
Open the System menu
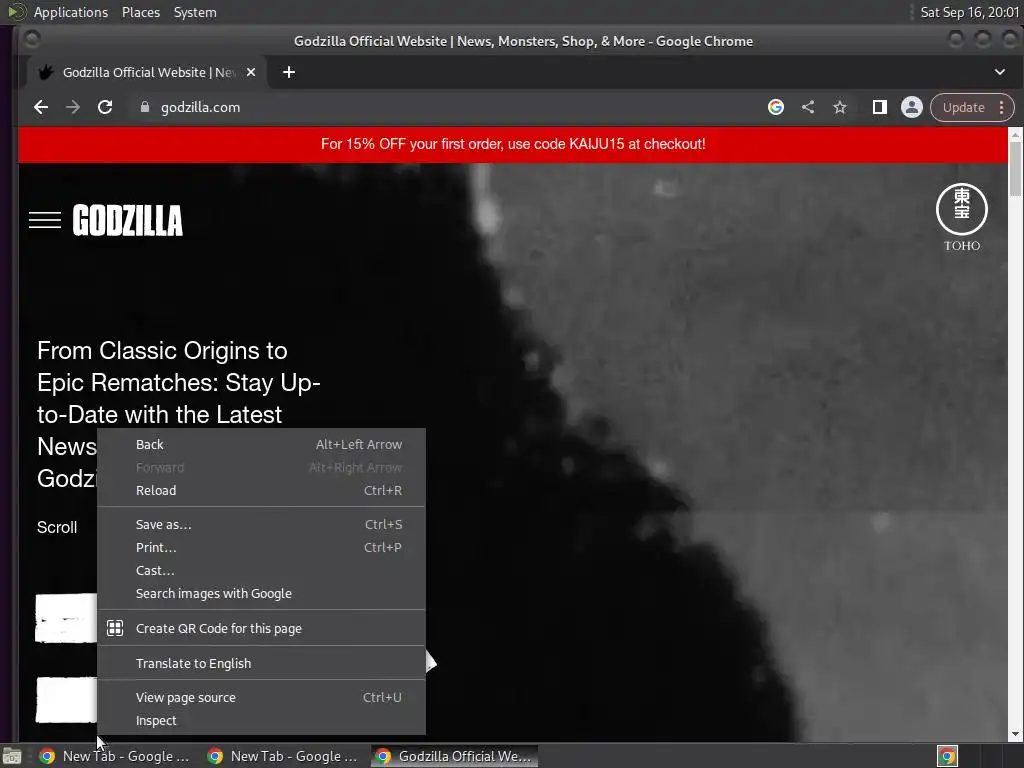195,12
